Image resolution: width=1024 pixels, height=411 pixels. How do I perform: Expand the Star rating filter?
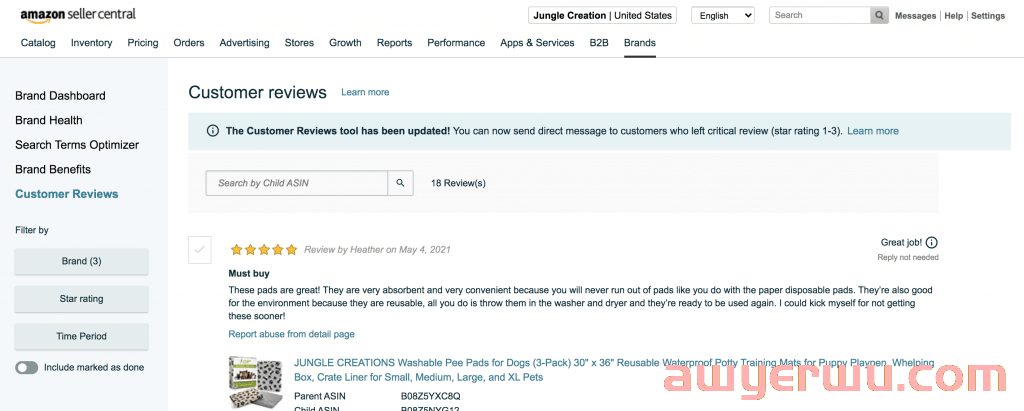[x=82, y=299]
